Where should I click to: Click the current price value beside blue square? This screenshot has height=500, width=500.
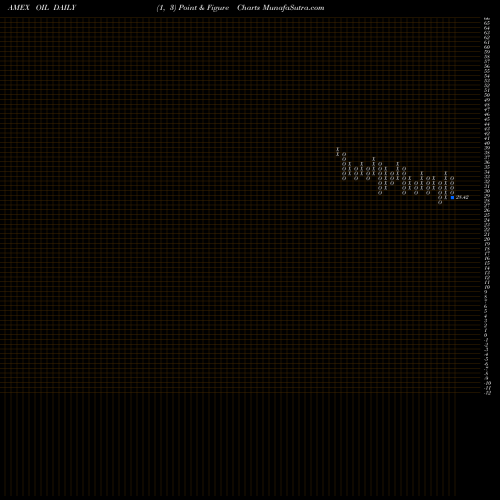pos(462,197)
